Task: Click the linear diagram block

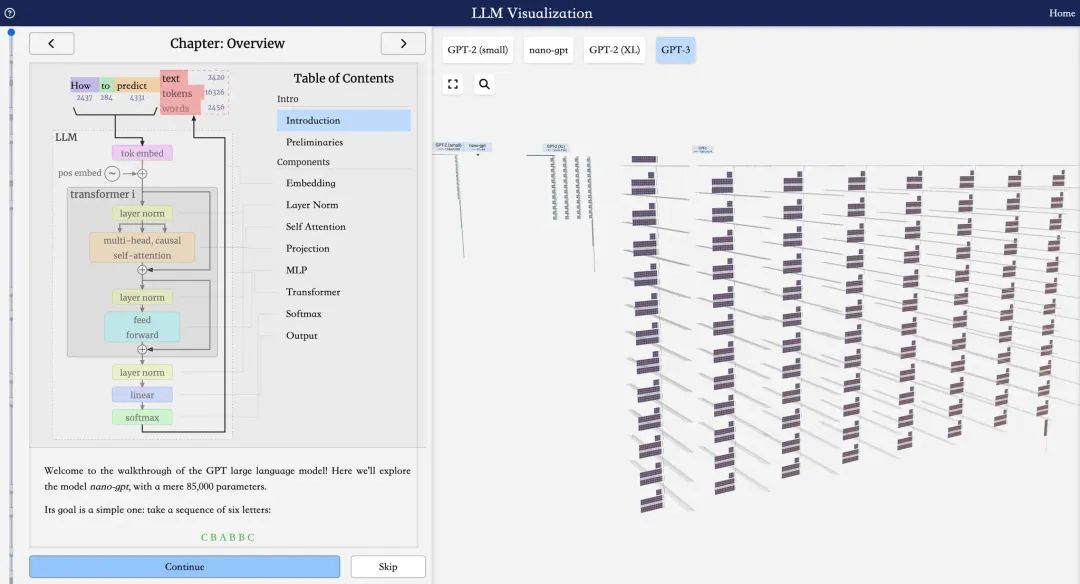Action: [142, 395]
